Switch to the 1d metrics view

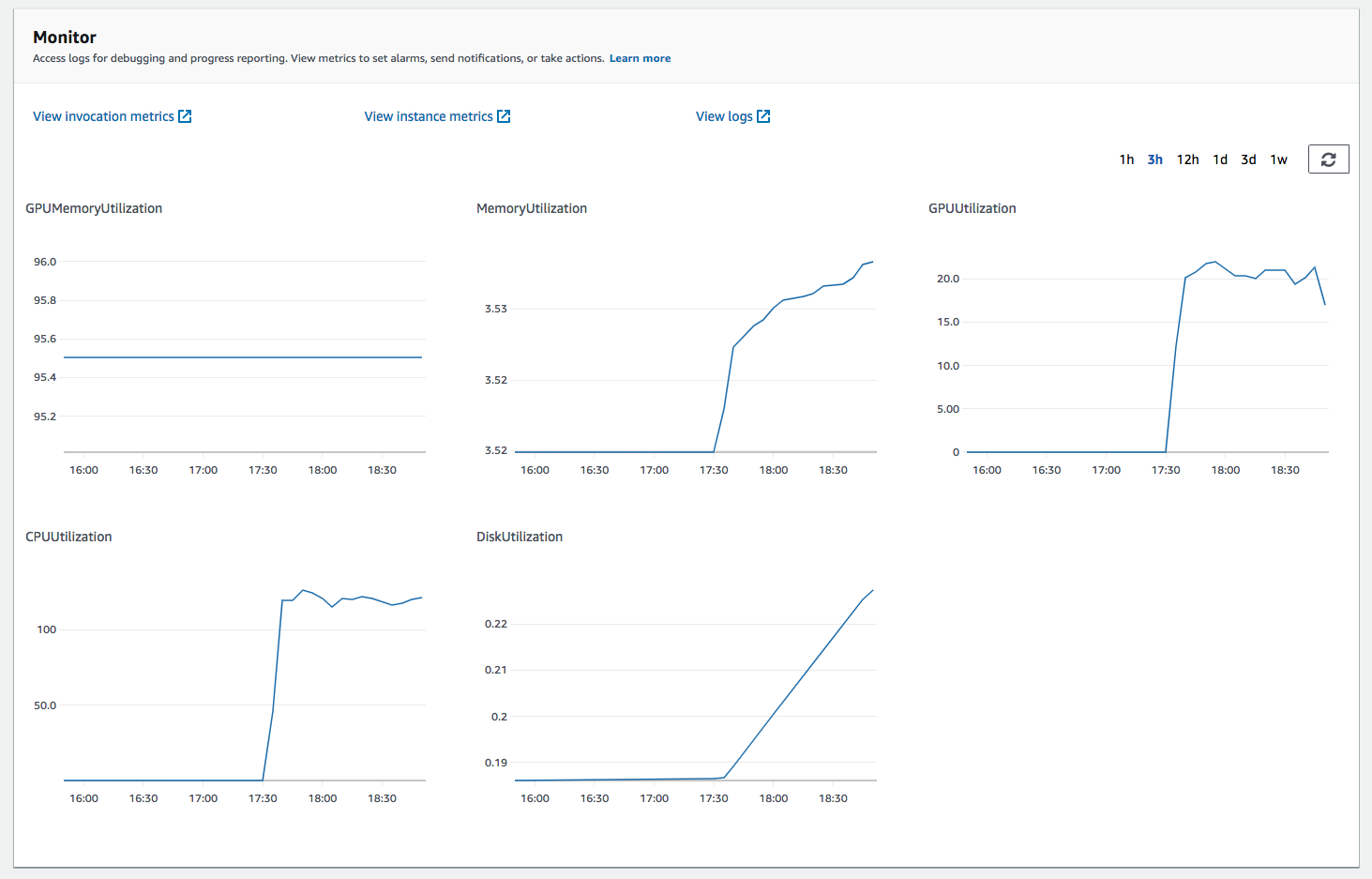tap(1219, 159)
